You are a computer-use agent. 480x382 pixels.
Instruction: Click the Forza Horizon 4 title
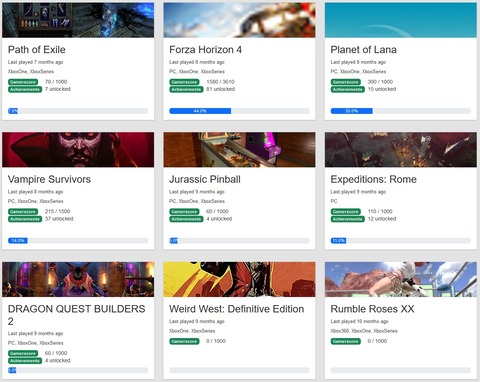tap(205, 50)
